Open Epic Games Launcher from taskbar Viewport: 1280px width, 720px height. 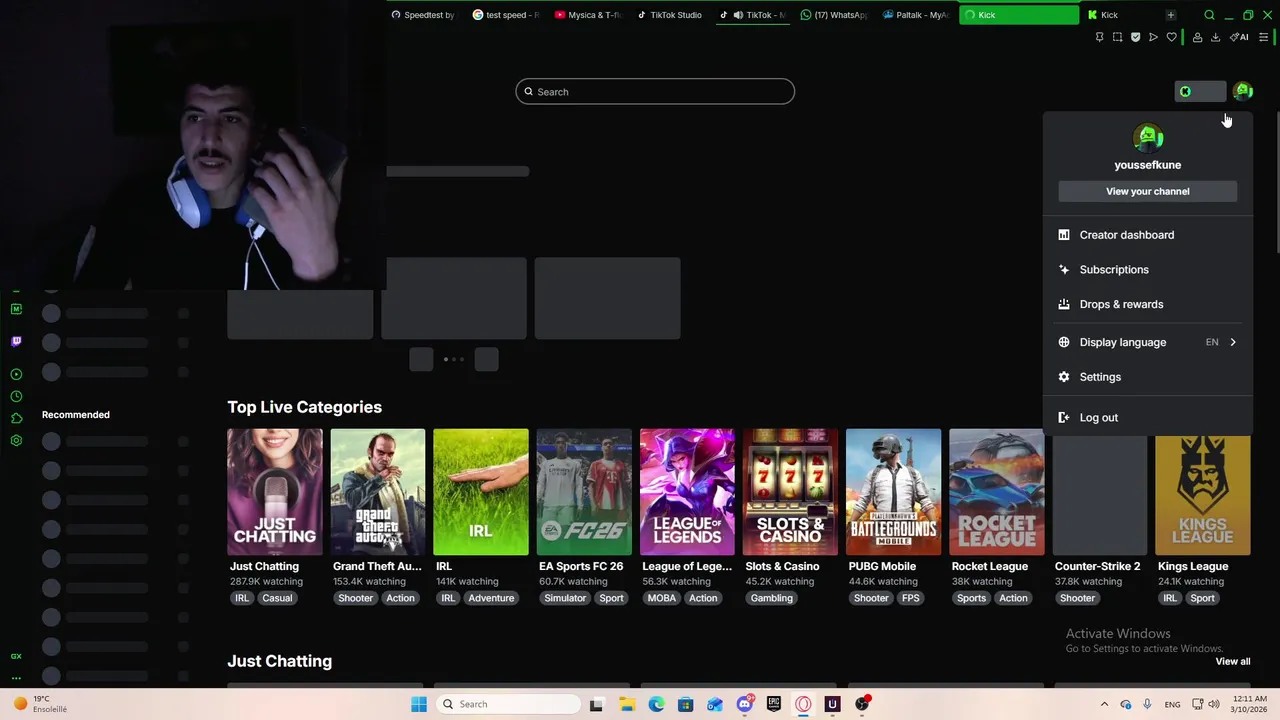click(773, 704)
